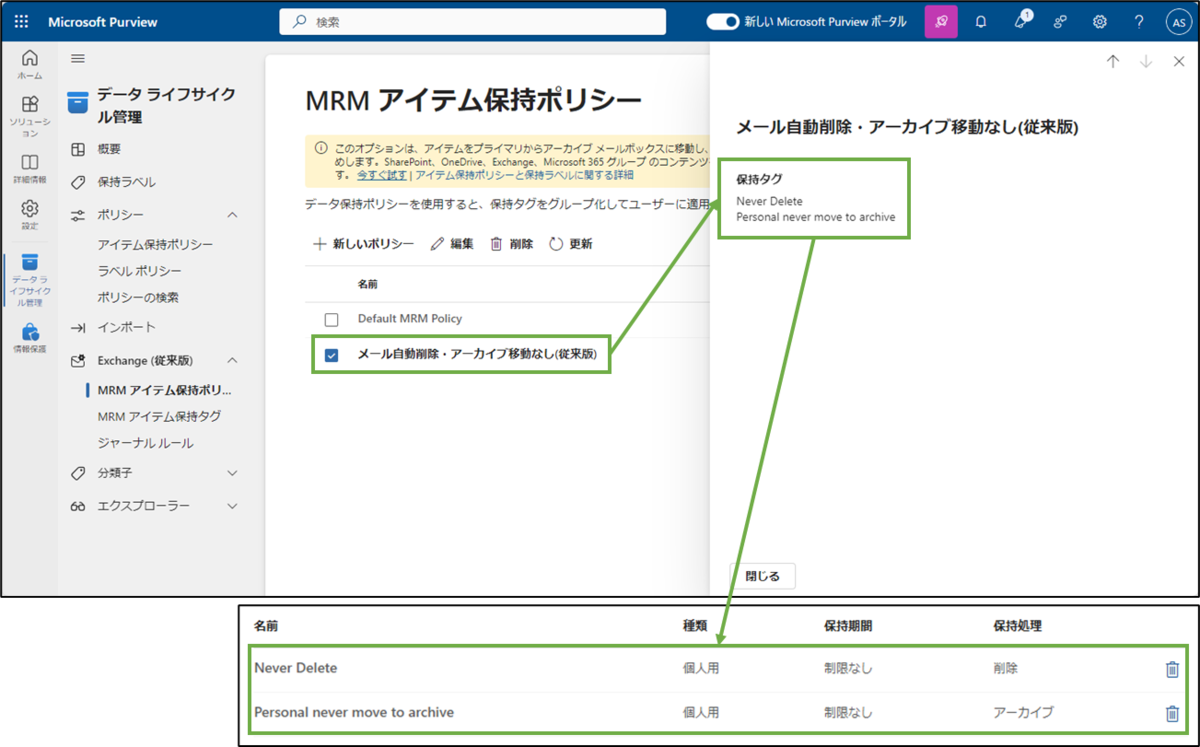Click 保持処理 column header

click(1018, 625)
